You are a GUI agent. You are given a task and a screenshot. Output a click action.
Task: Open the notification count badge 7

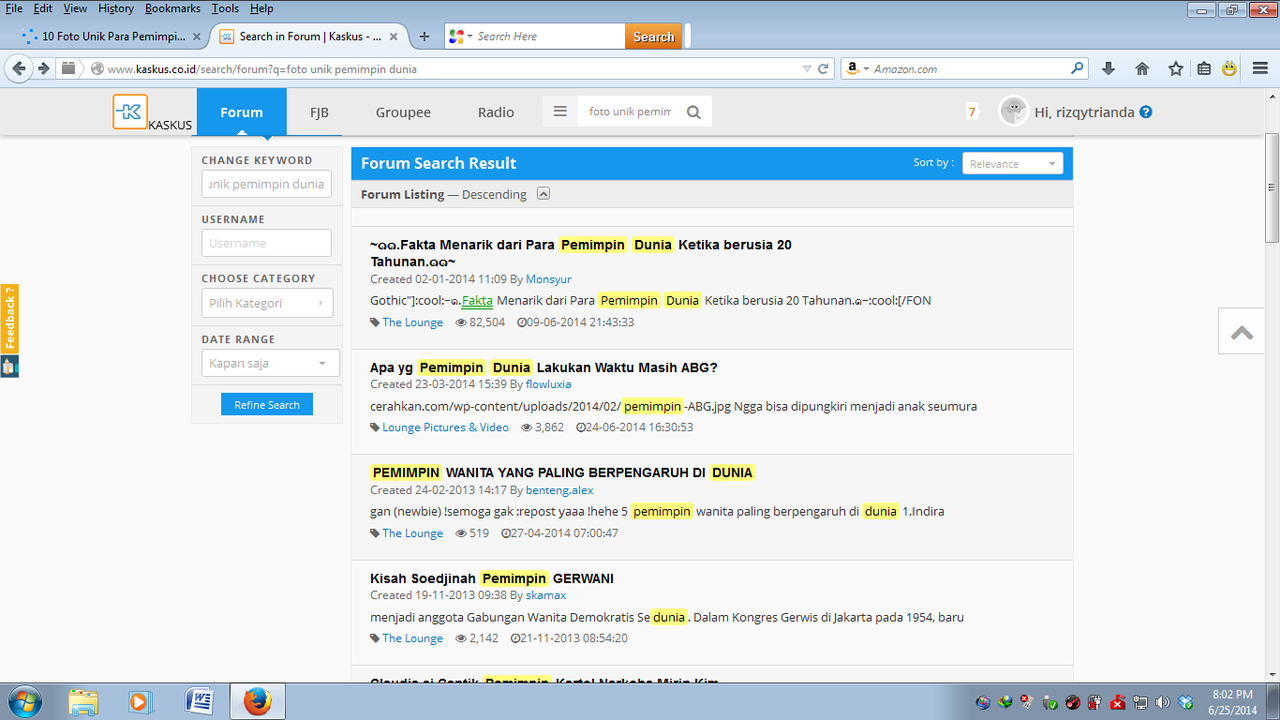tap(971, 112)
